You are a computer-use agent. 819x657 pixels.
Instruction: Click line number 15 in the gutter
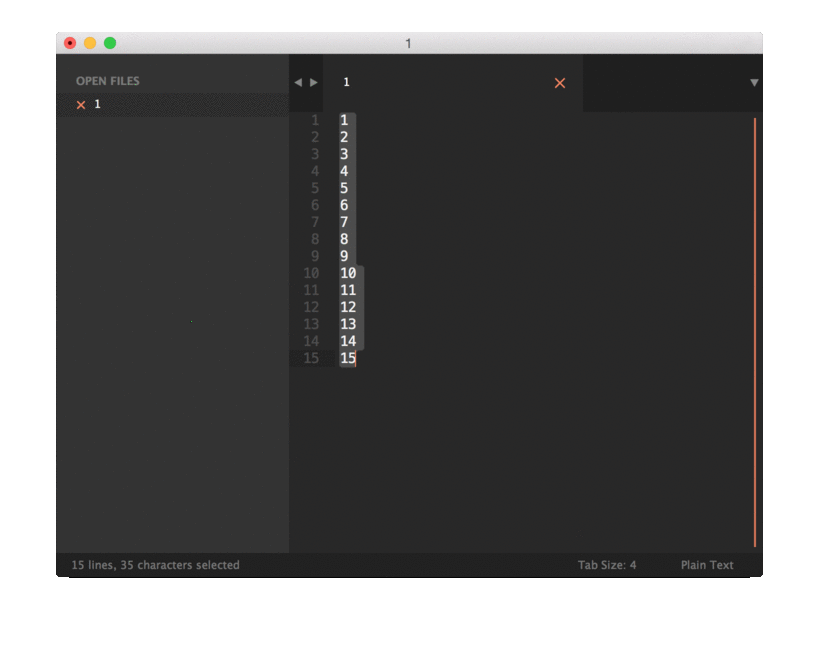click(311, 358)
